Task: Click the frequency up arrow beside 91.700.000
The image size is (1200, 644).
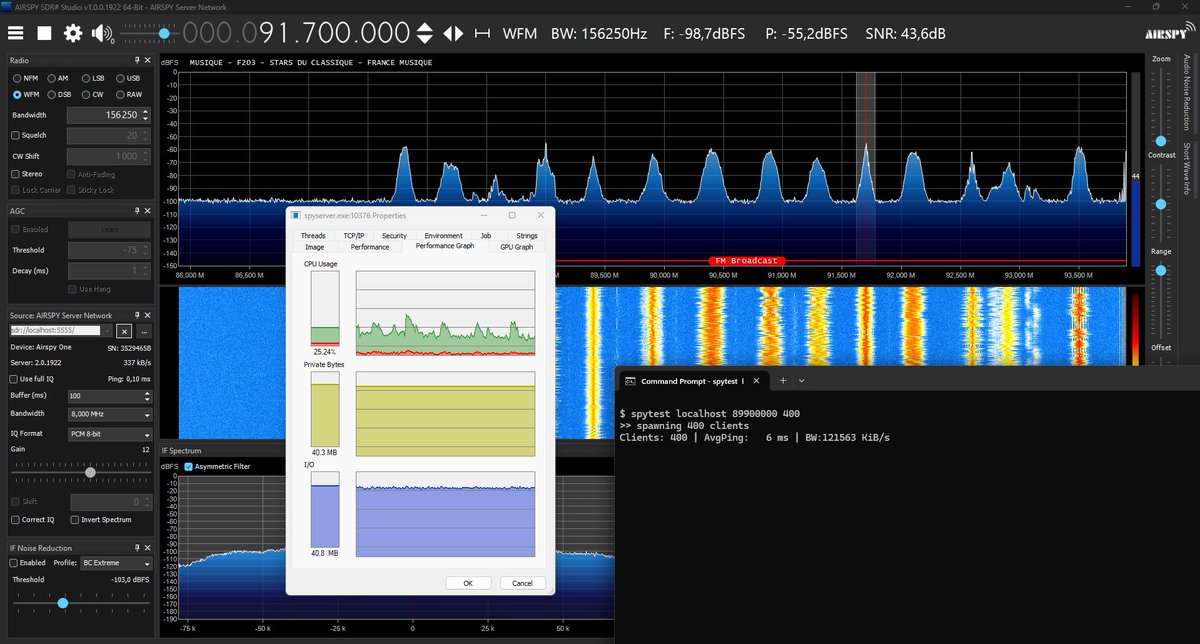Action: pyautogui.click(x=424, y=27)
